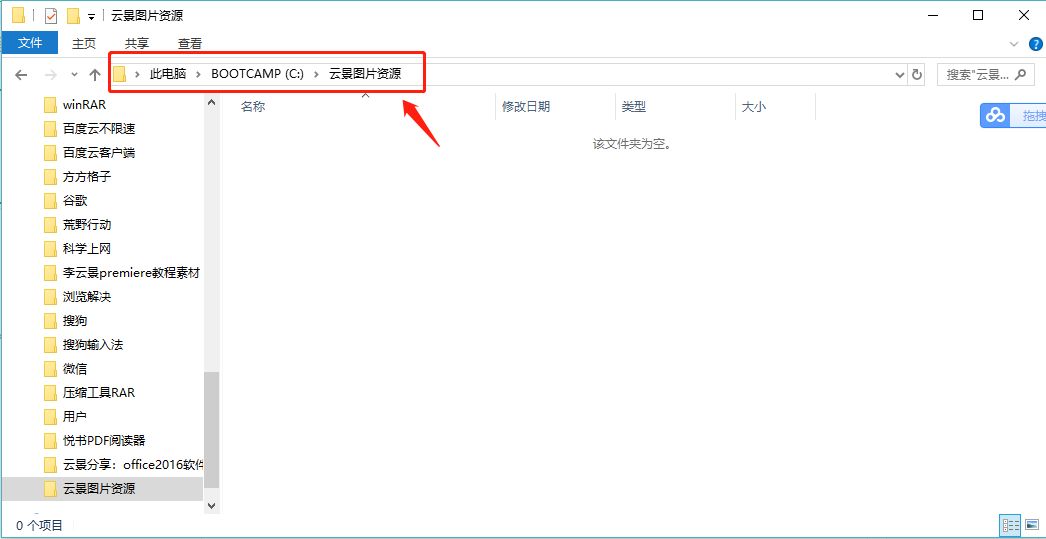Click the quick access properties checkmark icon

[x=51, y=15]
